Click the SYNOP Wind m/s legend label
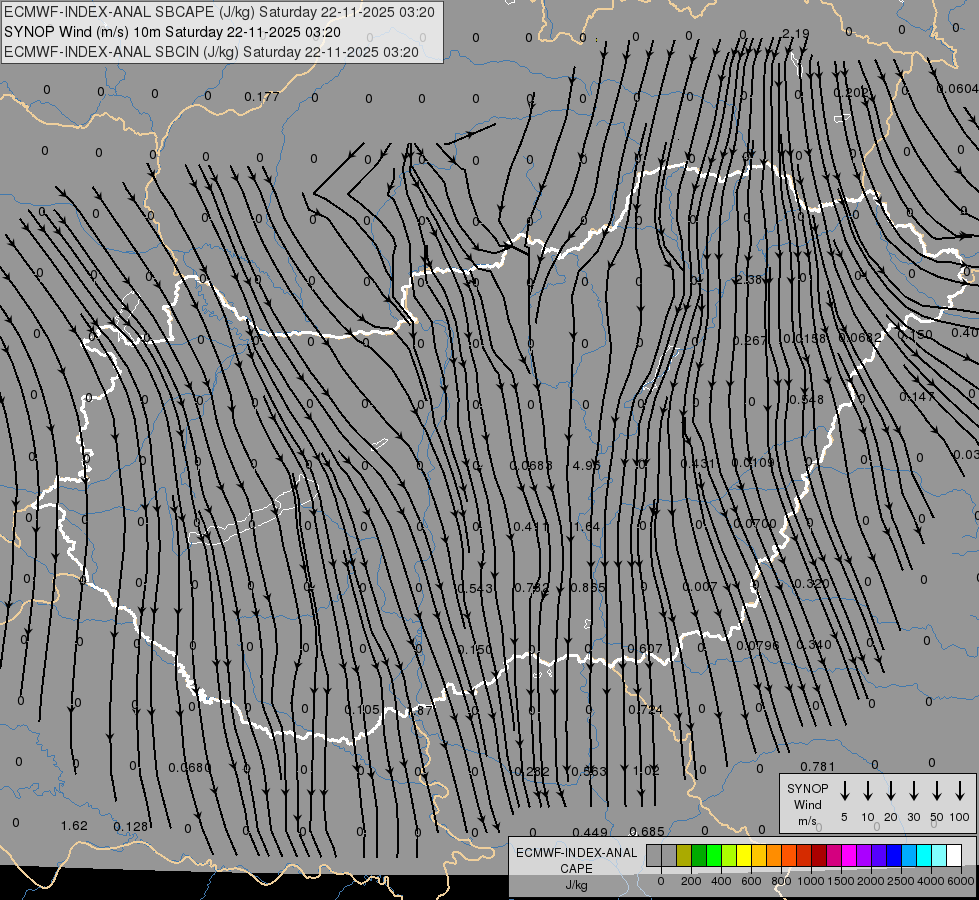 point(807,804)
